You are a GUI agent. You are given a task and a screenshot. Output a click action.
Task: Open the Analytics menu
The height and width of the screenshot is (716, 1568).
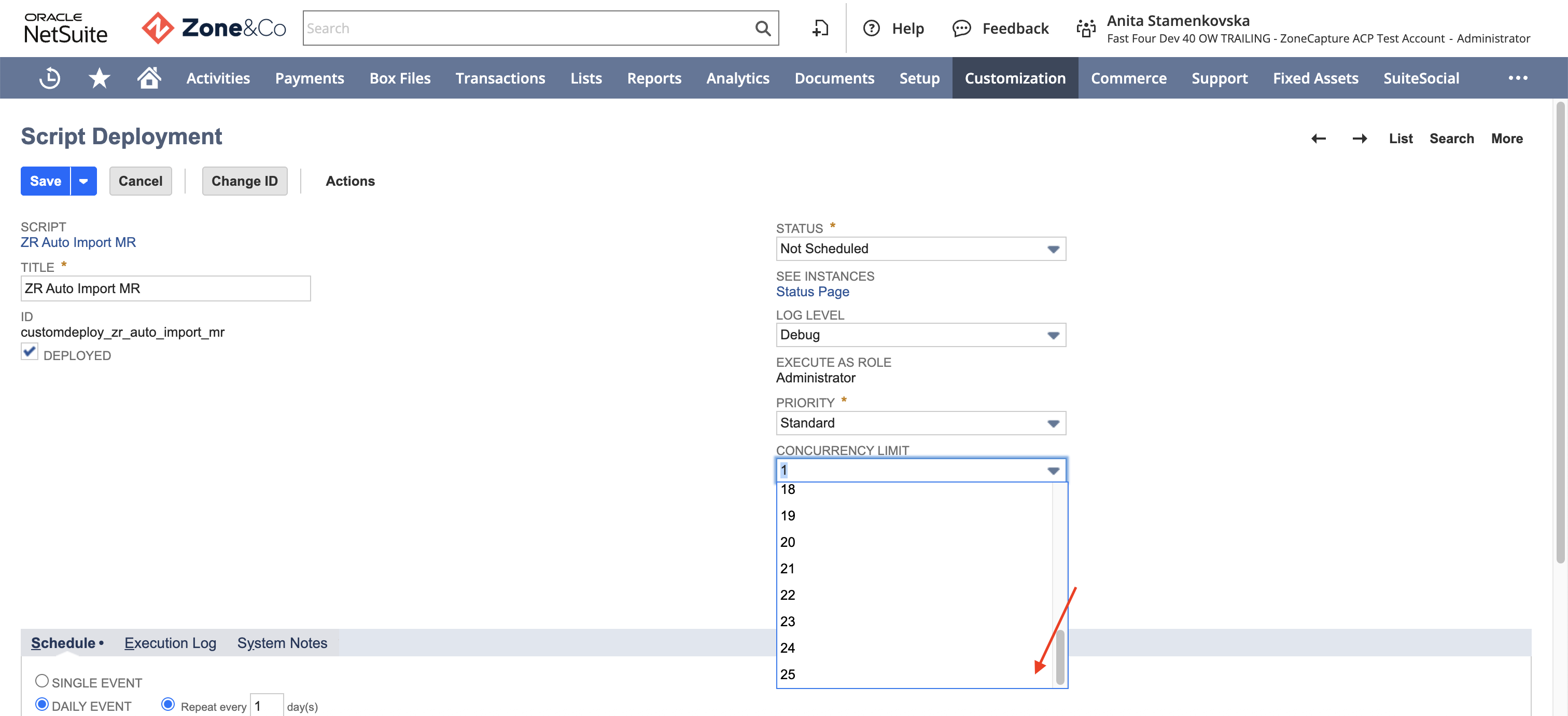point(738,78)
